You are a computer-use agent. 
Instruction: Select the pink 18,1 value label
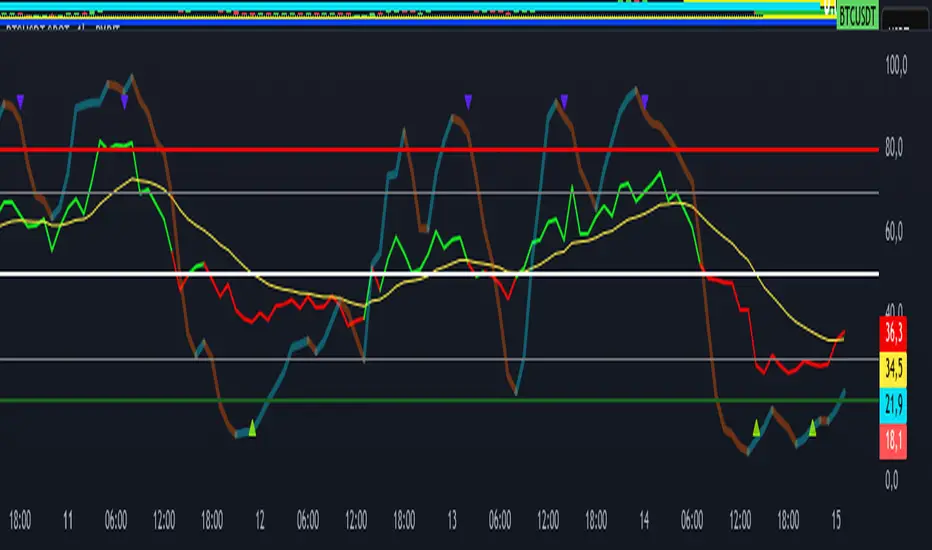(x=893, y=441)
